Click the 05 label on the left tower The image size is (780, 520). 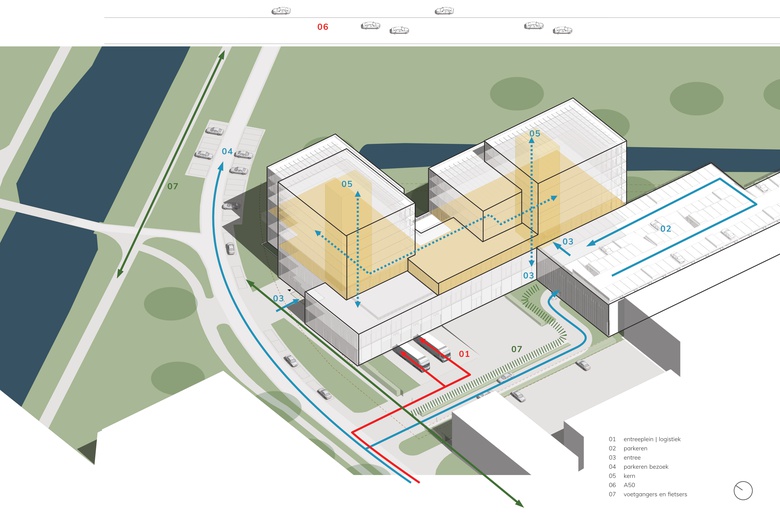[347, 184]
